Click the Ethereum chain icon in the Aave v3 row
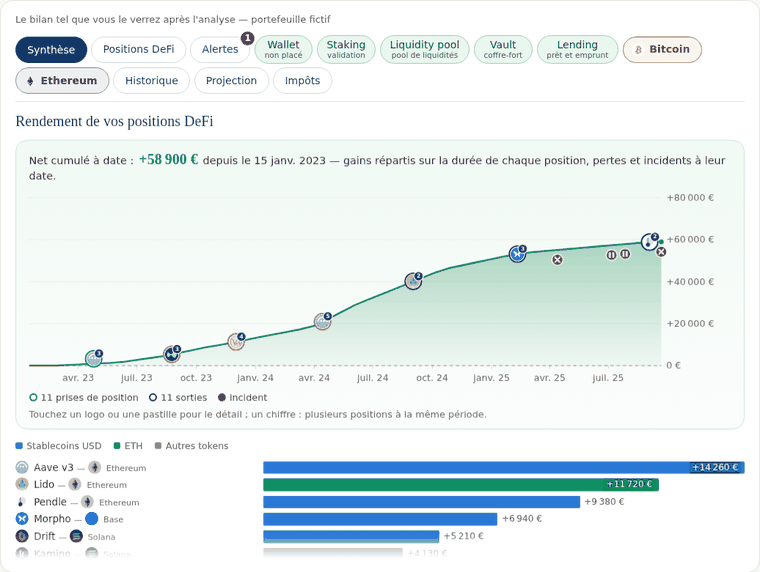760x572 pixels. tap(95, 467)
